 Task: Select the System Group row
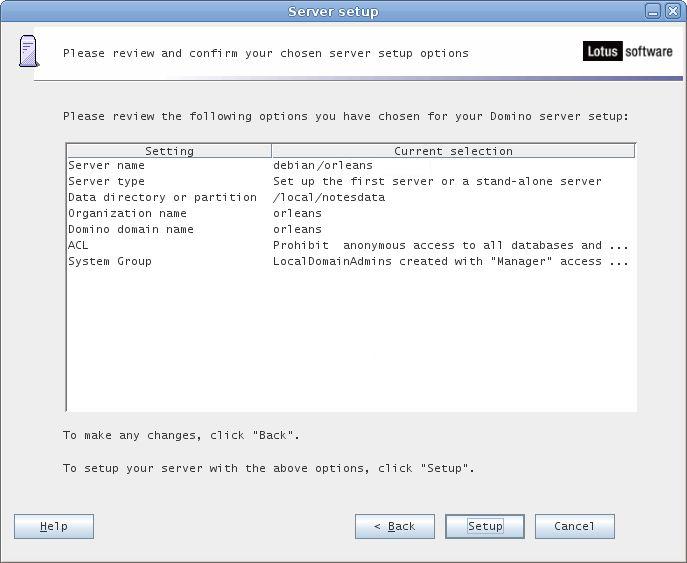point(110,261)
